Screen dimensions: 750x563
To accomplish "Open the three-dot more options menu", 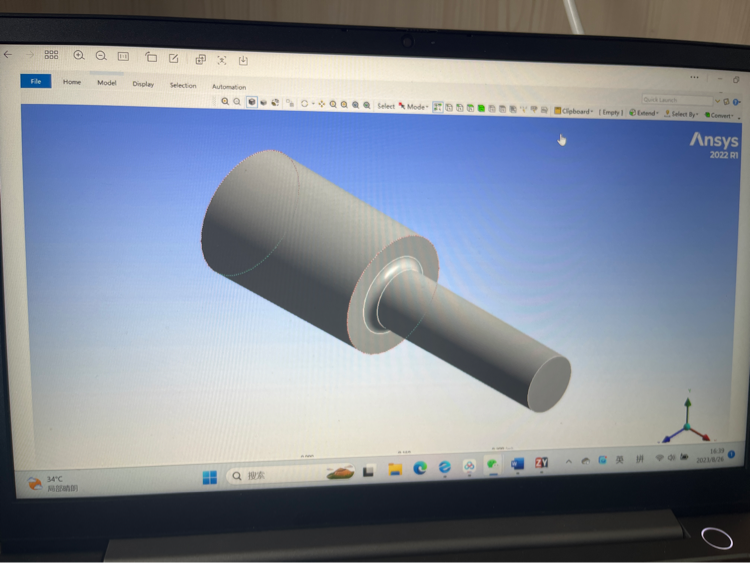I will click(694, 77).
